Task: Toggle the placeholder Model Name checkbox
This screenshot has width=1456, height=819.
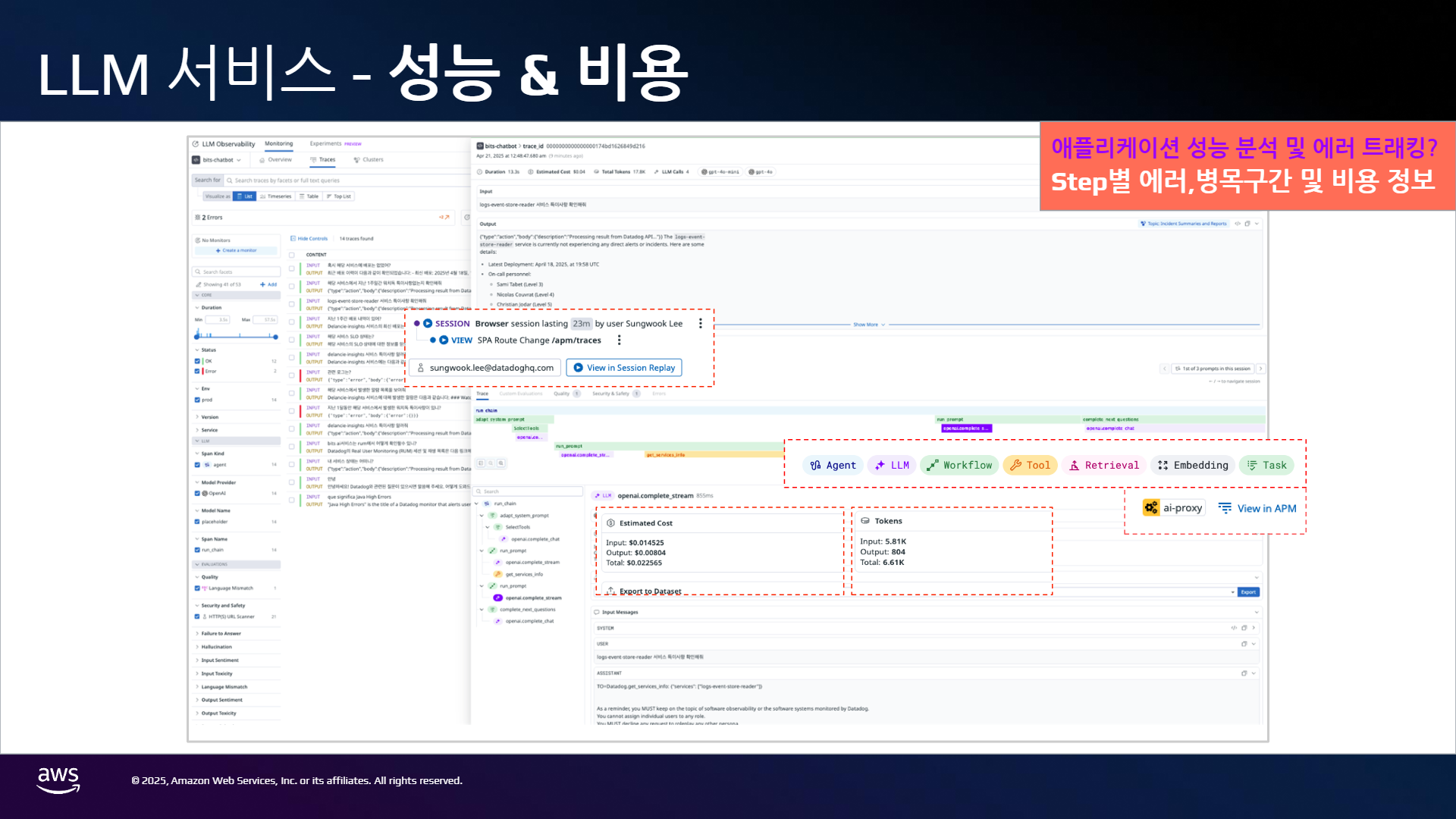Action: tap(198, 522)
